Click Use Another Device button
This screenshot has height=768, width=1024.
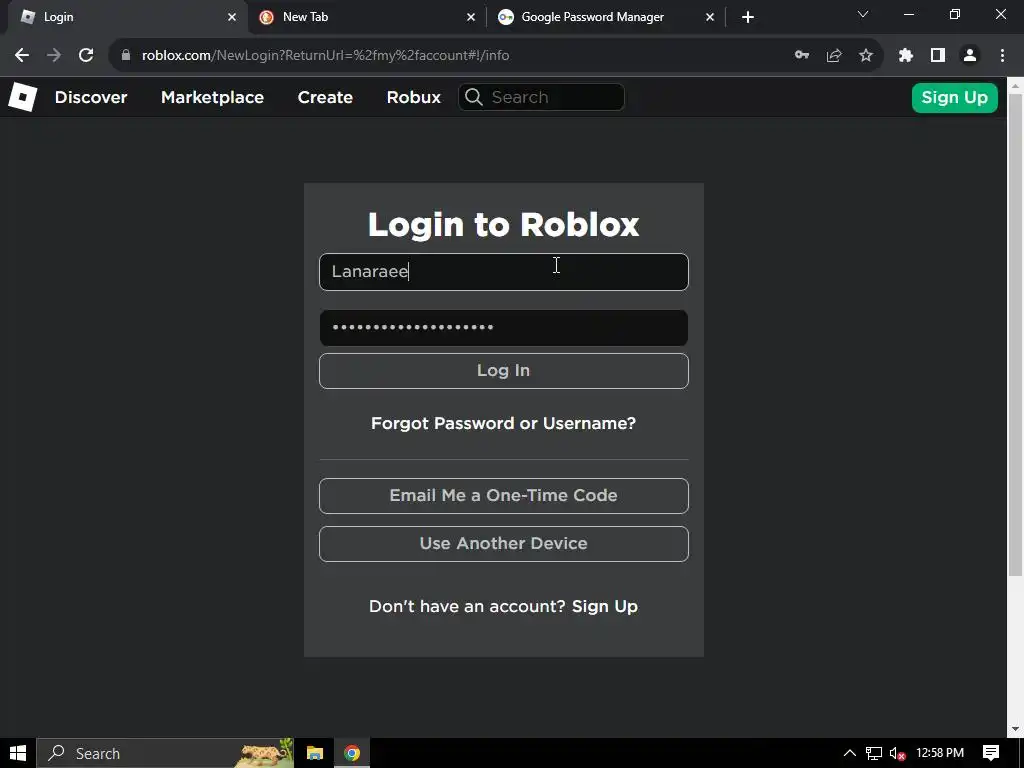click(504, 544)
